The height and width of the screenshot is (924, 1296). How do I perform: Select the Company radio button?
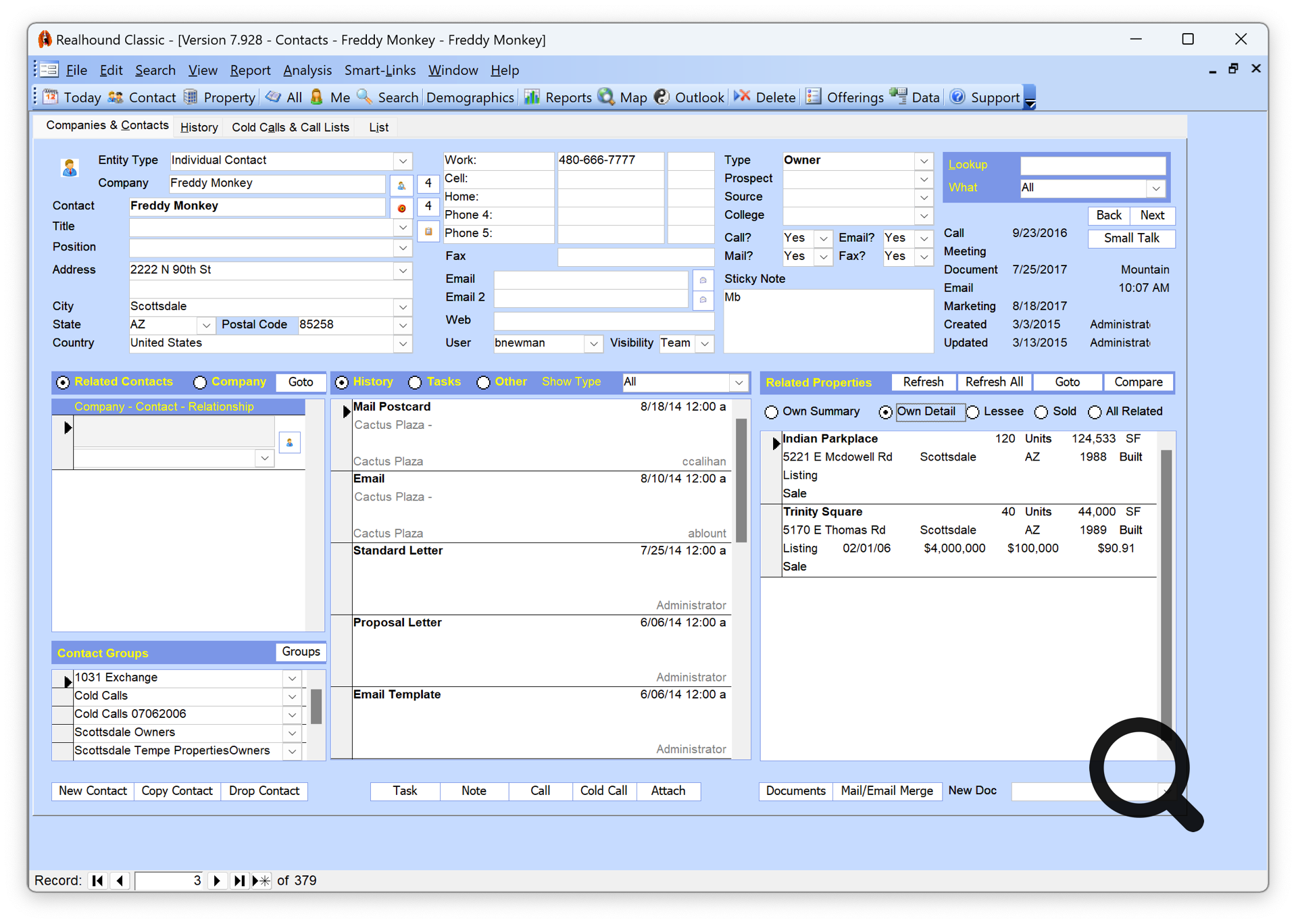click(x=200, y=383)
